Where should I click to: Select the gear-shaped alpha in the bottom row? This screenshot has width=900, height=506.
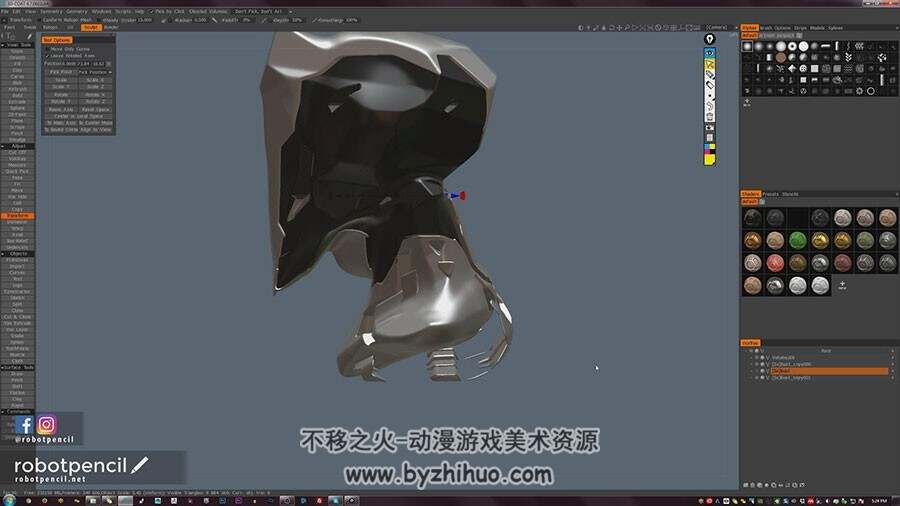point(859,91)
